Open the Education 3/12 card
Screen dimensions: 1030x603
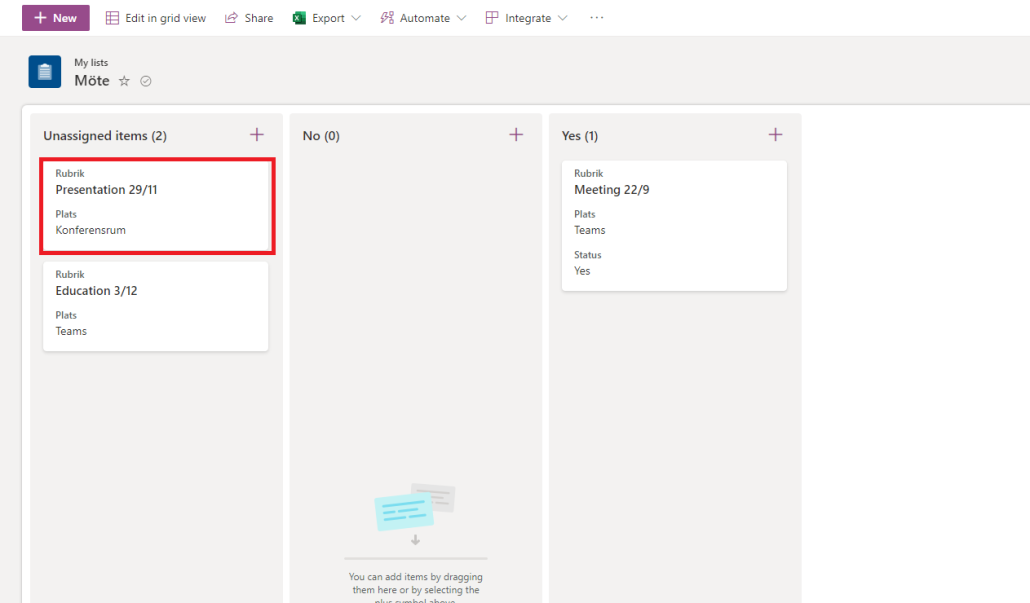[x=156, y=306]
